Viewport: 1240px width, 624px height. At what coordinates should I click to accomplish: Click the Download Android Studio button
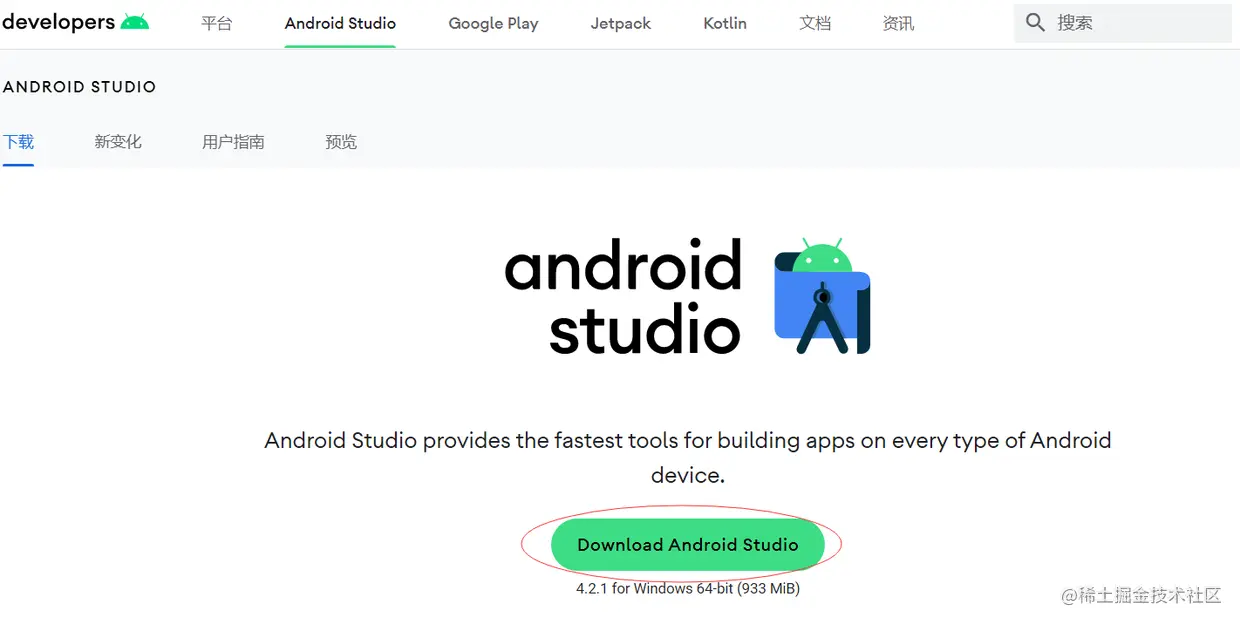687,544
